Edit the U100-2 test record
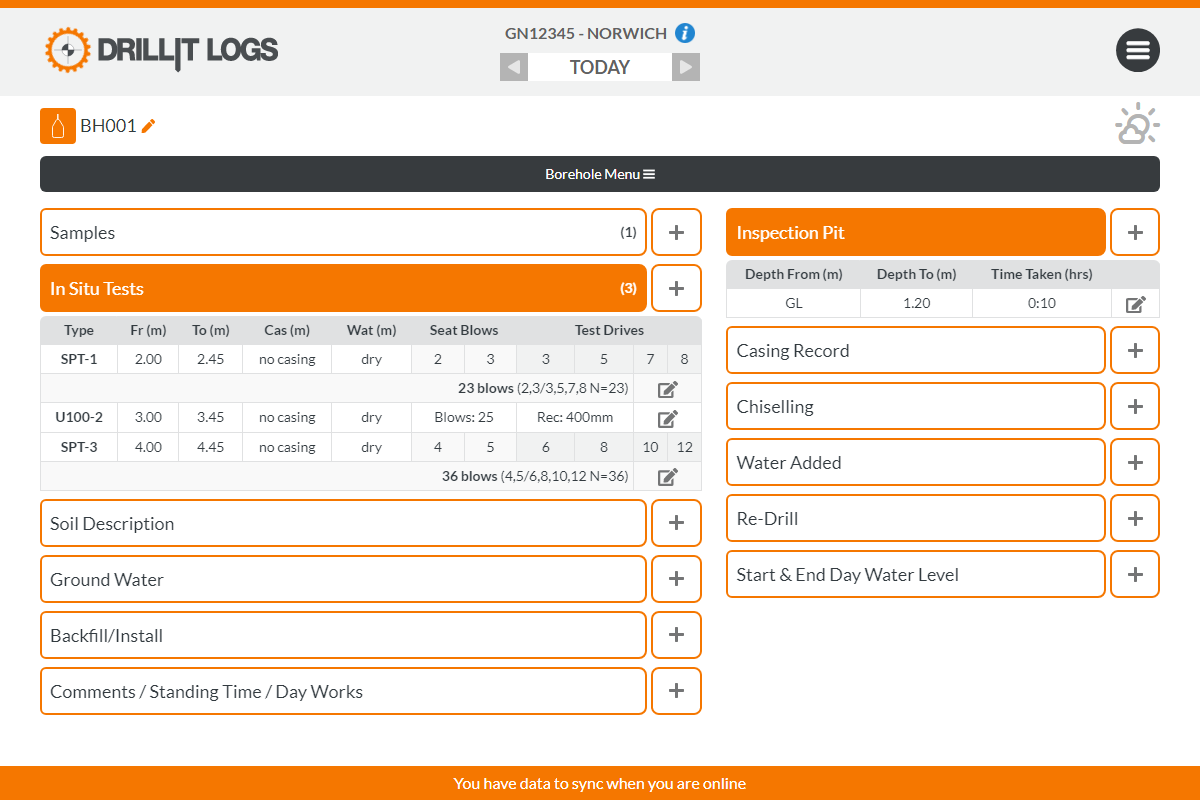 click(x=667, y=418)
